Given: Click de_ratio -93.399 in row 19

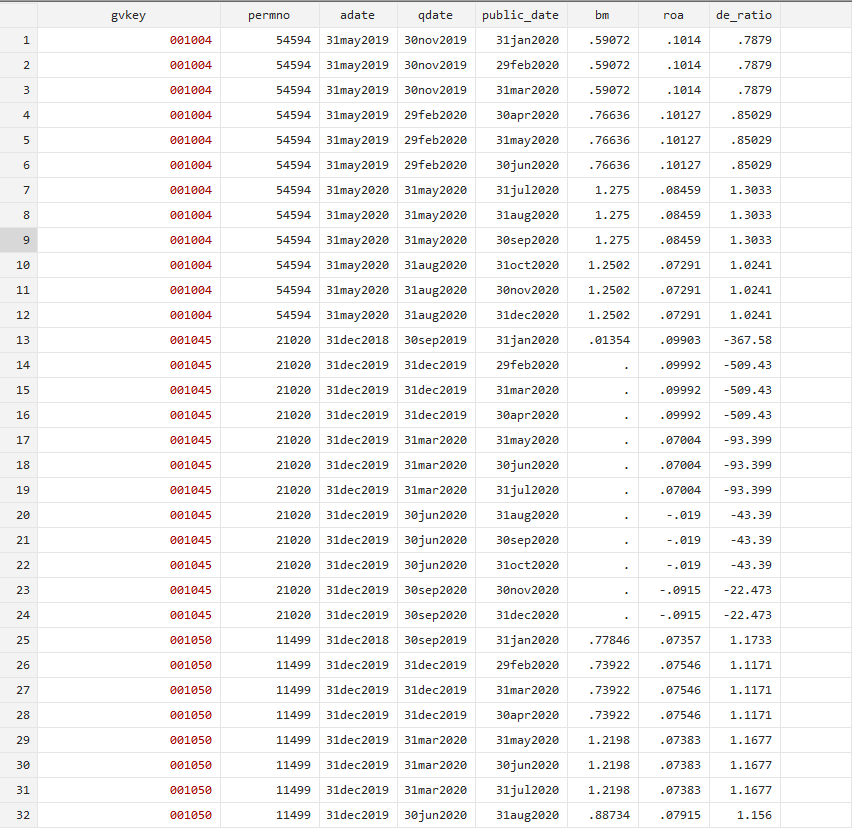Looking at the screenshot, I should (x=744, y=490).
